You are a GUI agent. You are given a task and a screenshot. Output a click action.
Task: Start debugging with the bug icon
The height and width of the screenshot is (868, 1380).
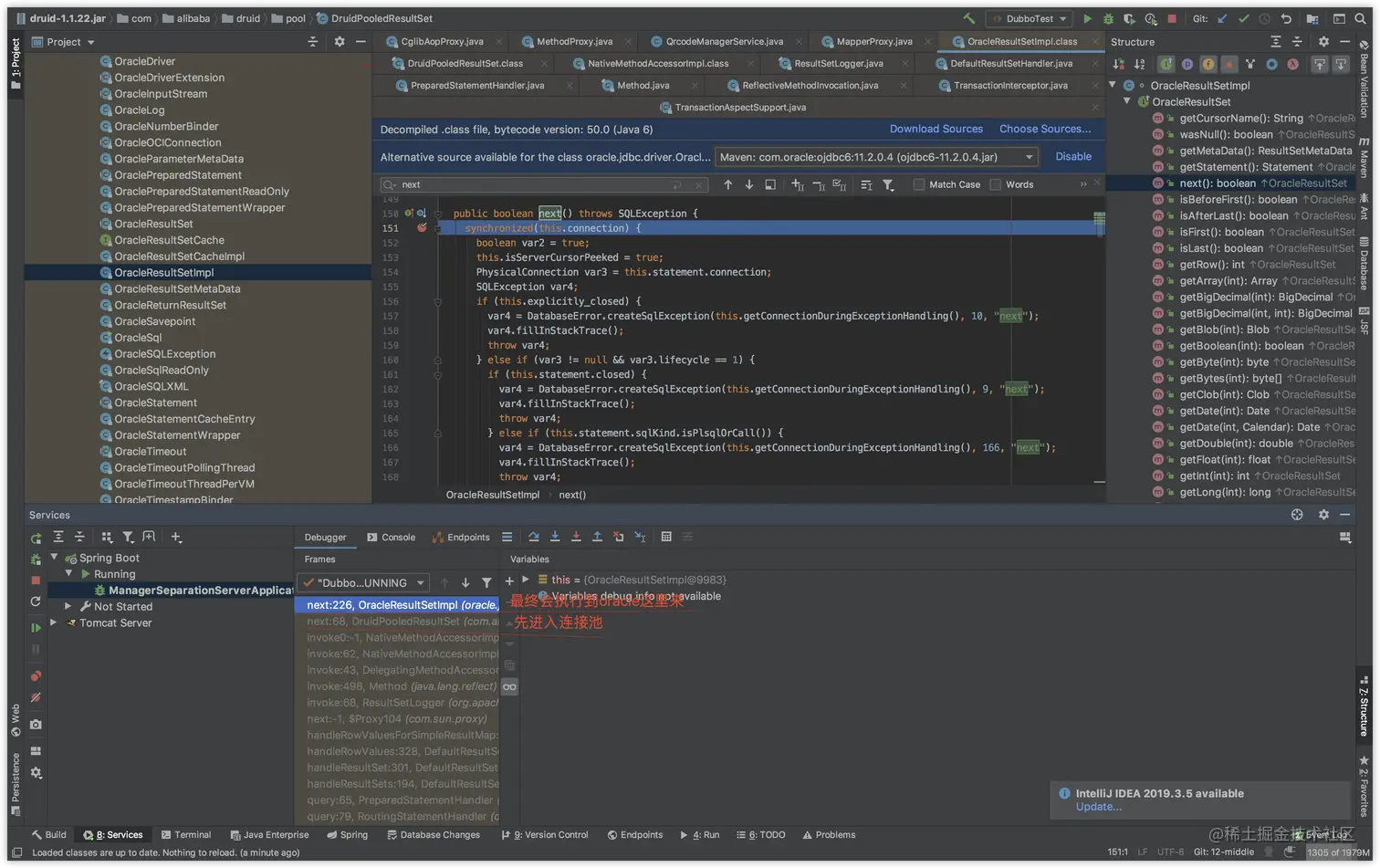click(x=1108, y=18)
